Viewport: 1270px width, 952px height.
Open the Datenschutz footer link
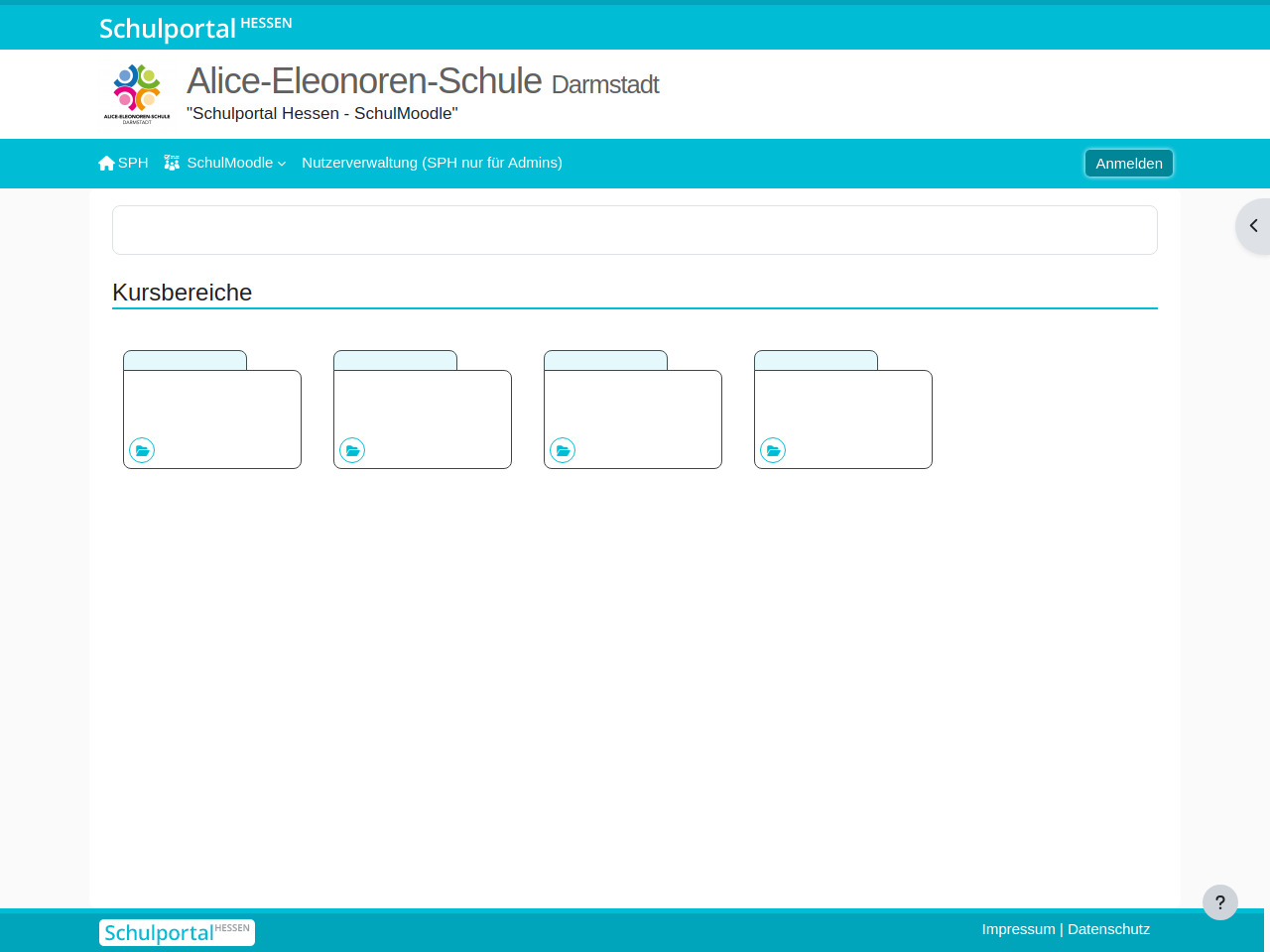(1108, 929)
